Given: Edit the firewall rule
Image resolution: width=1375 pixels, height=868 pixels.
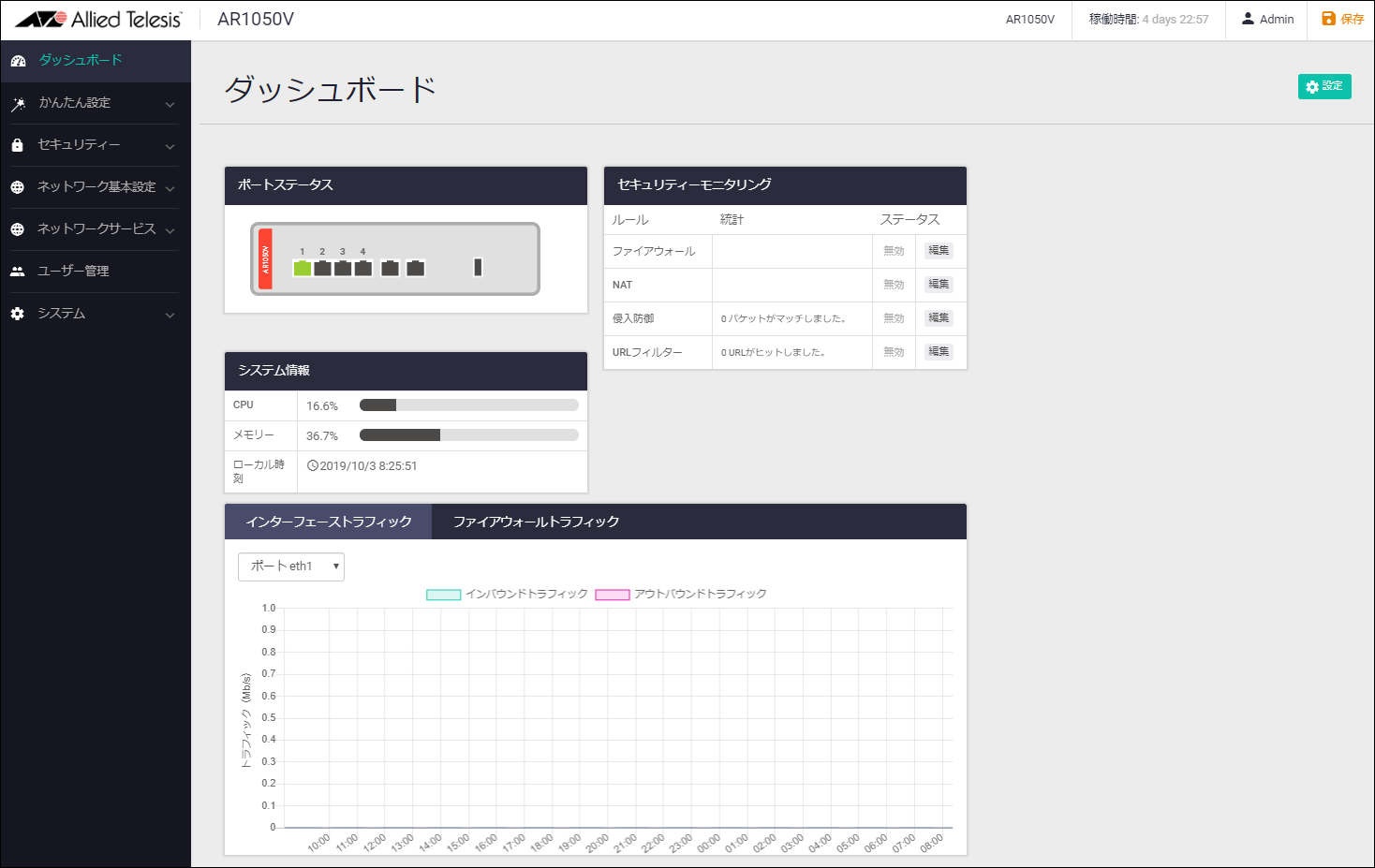Looking at the screenshot, I should click(x=939, y=251).
